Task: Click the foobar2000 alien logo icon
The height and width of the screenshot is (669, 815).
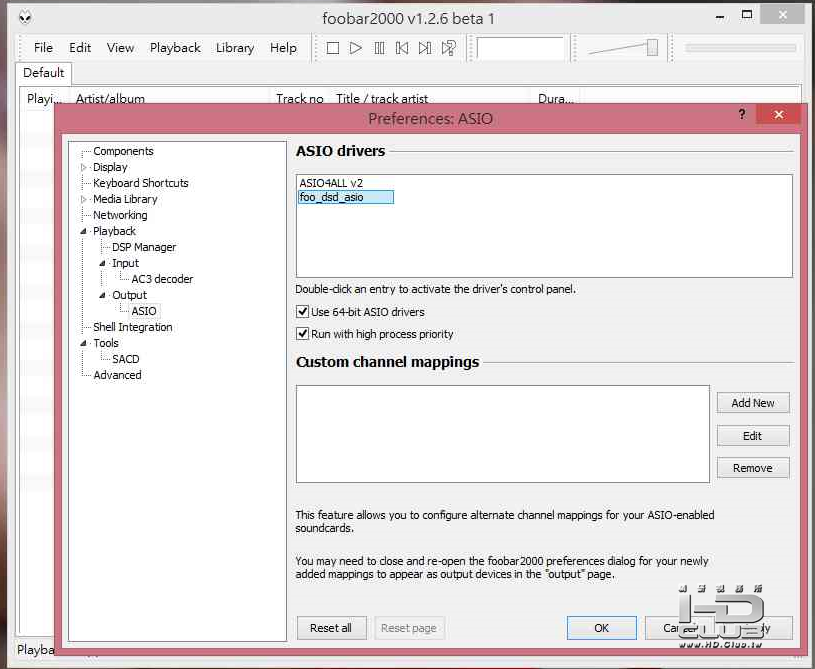Action: point(25,17)
